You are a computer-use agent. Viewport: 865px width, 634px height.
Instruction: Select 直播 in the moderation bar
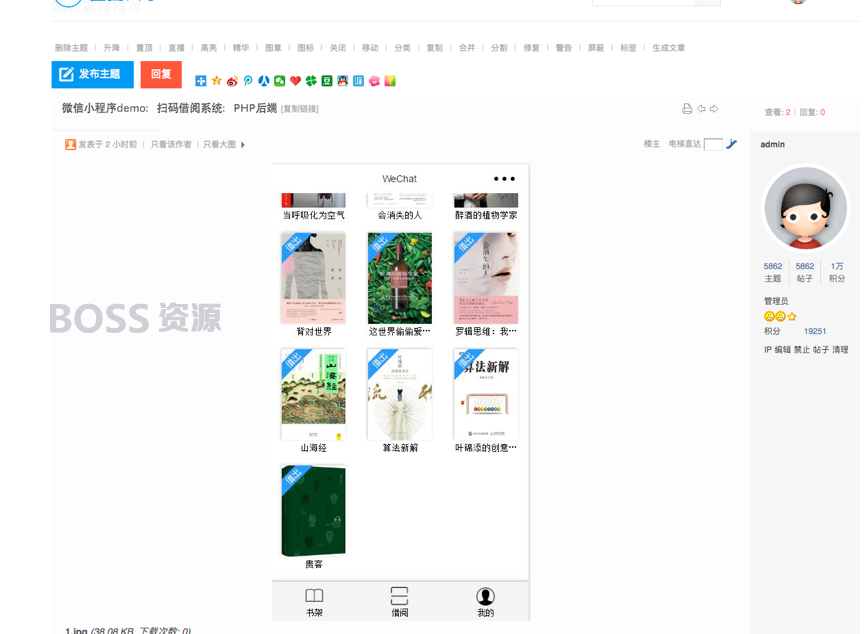tap(177, 48)
